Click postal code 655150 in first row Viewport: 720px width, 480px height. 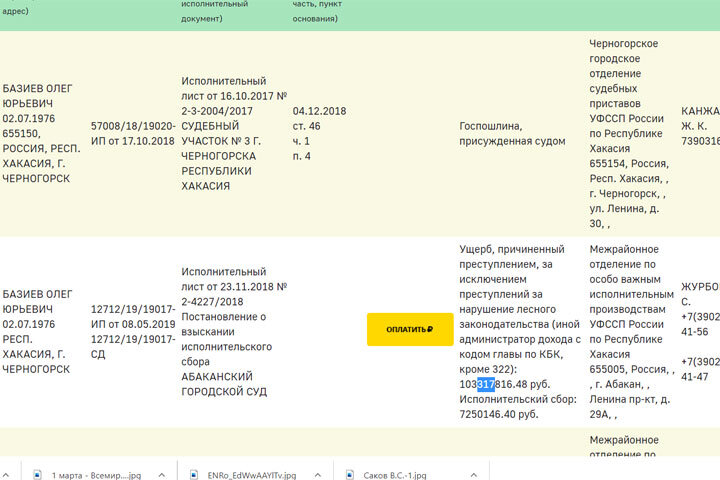tap(21, 133)
